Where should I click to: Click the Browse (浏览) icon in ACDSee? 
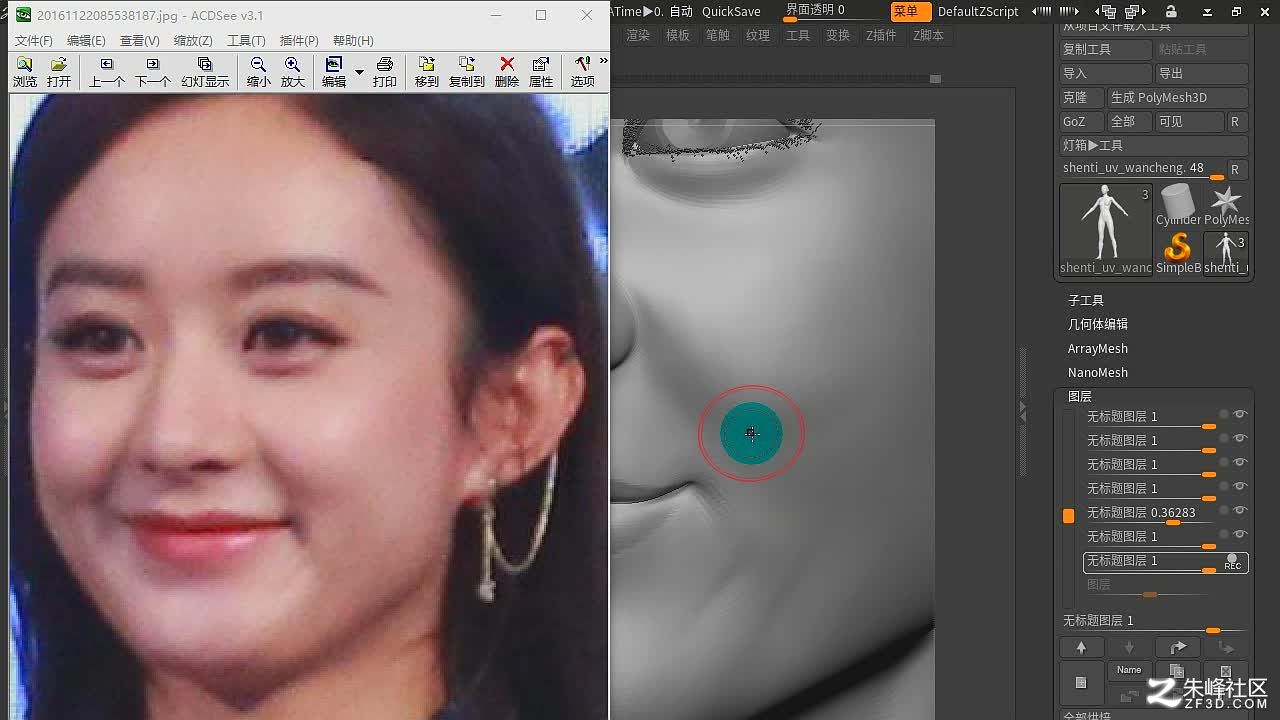[25, 72]
